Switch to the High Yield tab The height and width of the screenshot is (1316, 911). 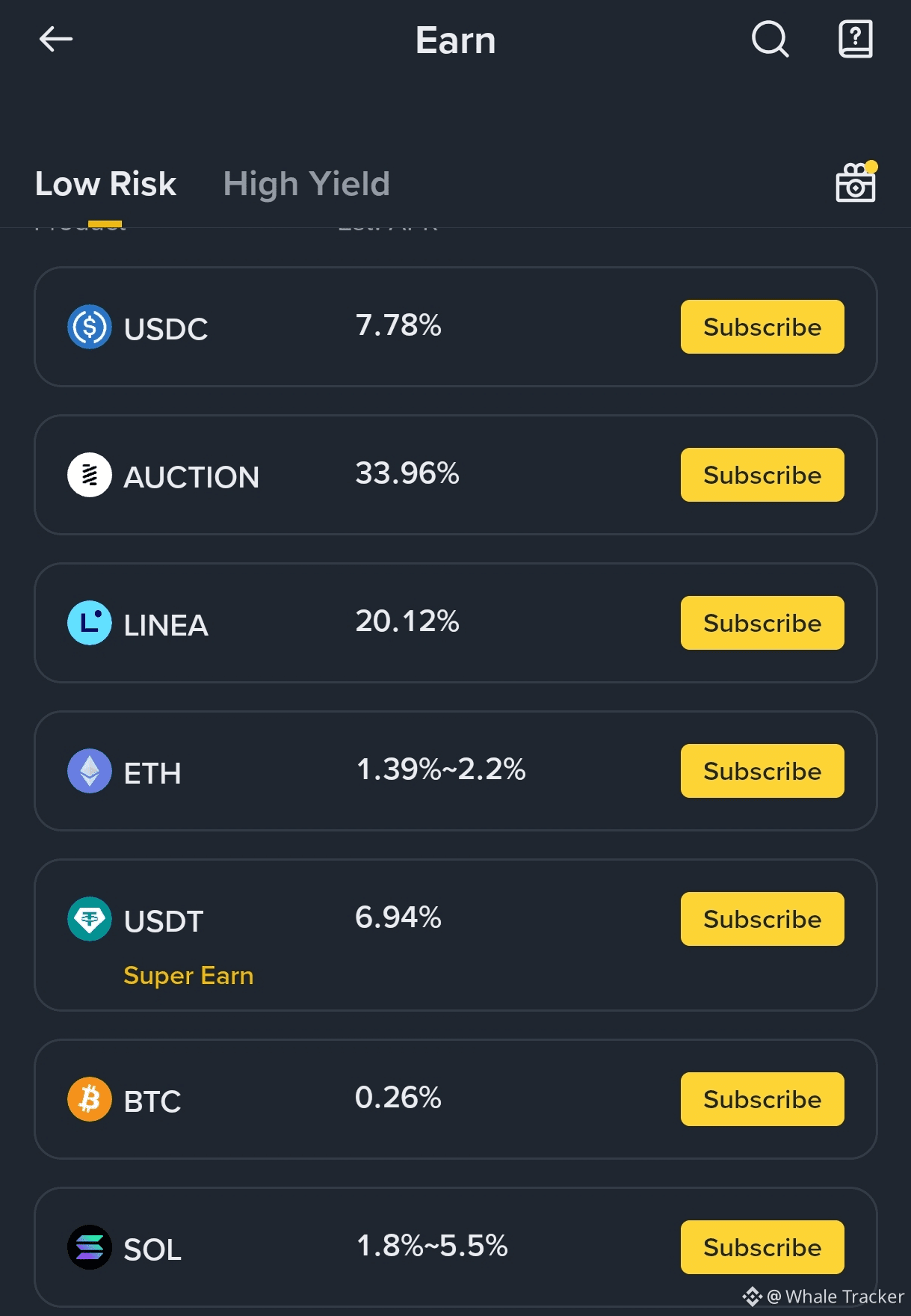(x=306, y=184)
